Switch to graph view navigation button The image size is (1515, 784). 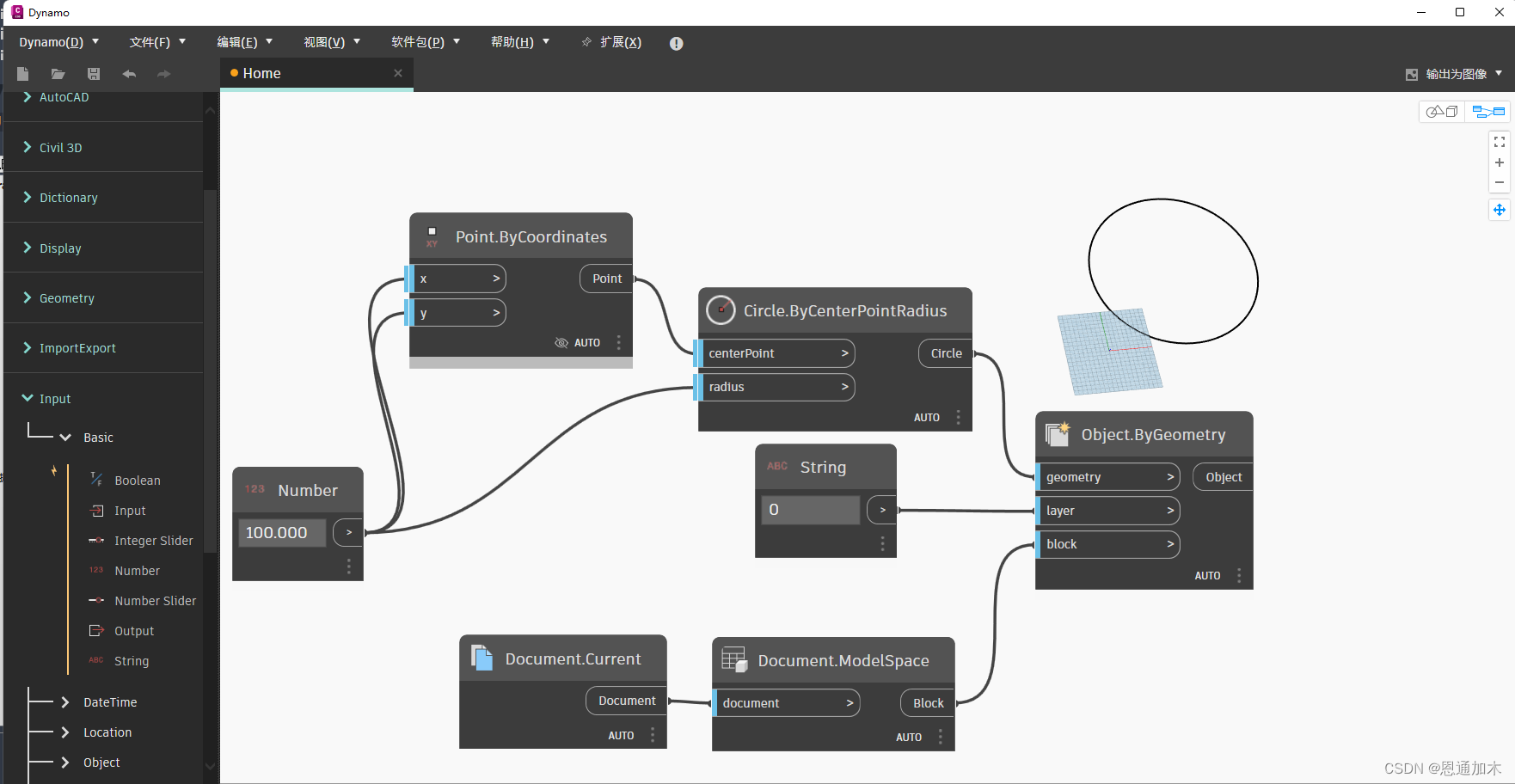point(1488,112)
